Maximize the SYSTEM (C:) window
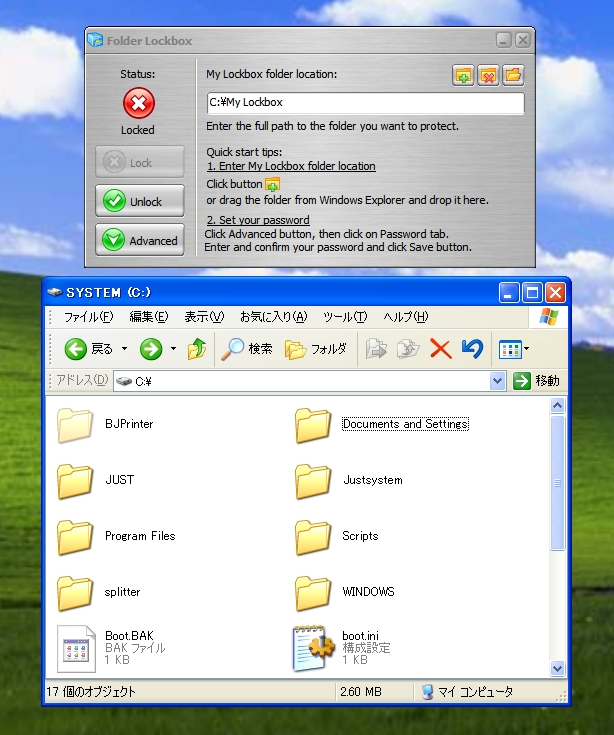This screenshot has width=614, height=735. pos(532,293)
